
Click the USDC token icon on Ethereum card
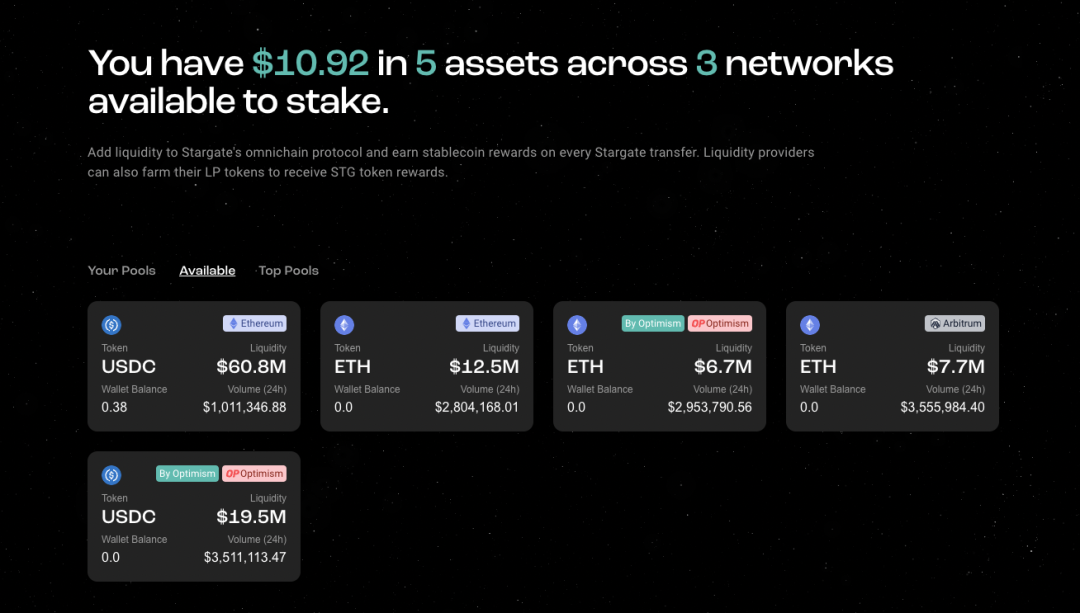(111, 325)
